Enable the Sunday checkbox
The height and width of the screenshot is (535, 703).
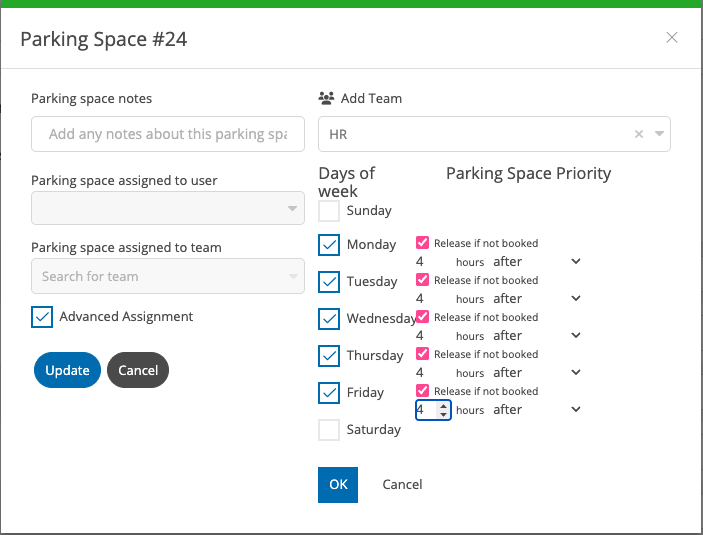(329, 211)
